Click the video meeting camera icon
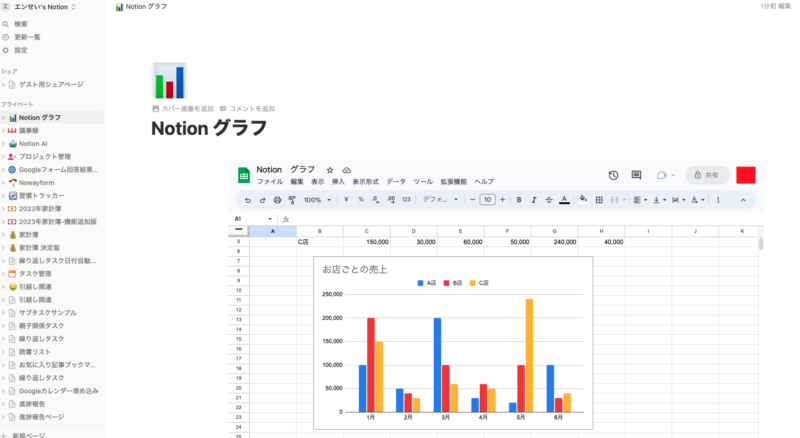This screenshot has width=800, height=438. click(x=662, y=175)
